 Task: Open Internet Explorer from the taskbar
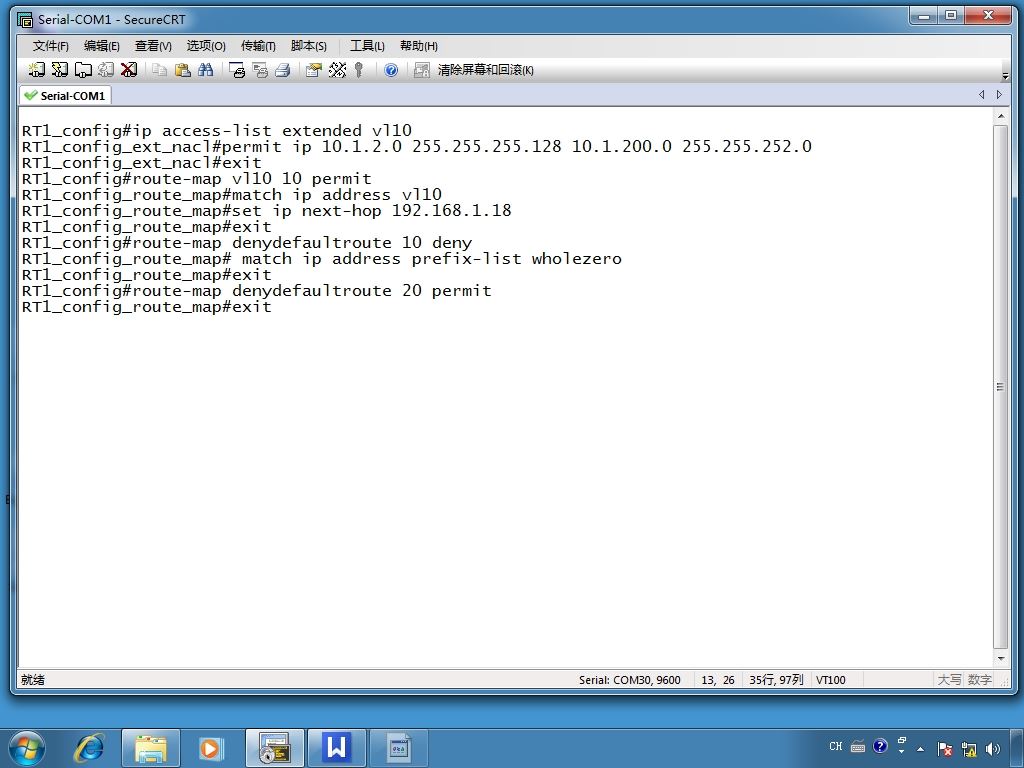[x=89, y=748]
